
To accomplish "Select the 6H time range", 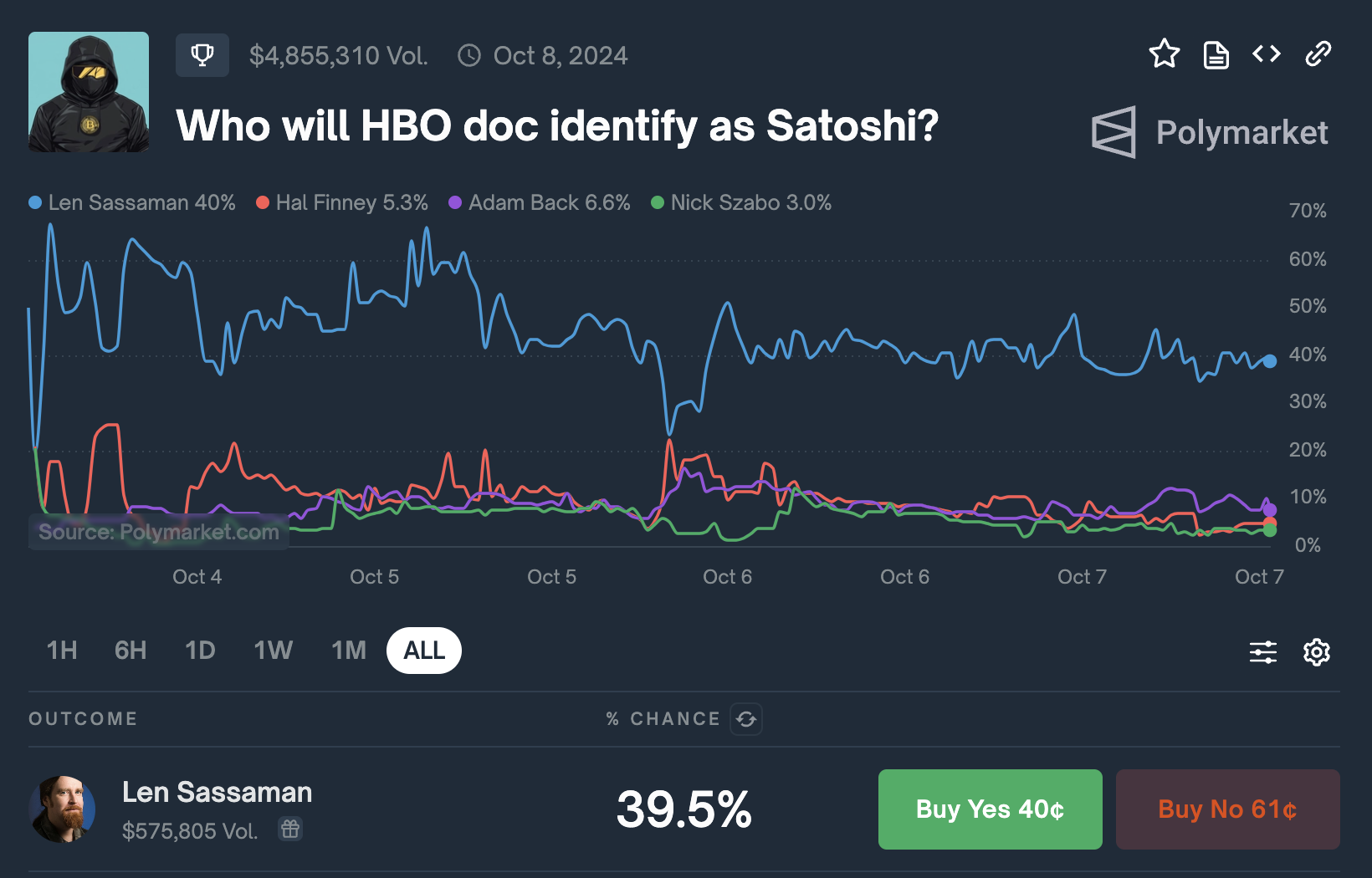I will tap(131, 651).
